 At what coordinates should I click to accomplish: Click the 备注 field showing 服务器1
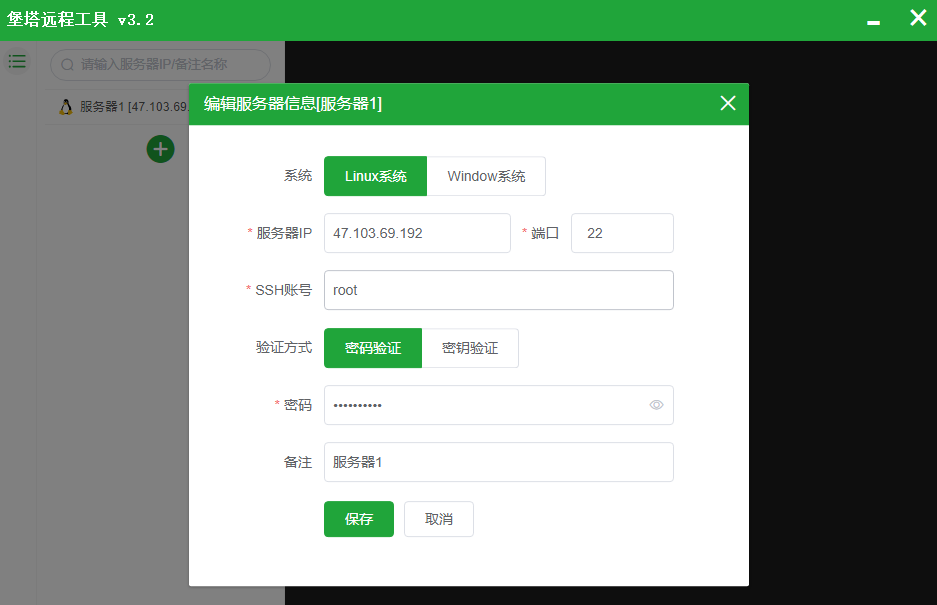click(x=498, y=461)
